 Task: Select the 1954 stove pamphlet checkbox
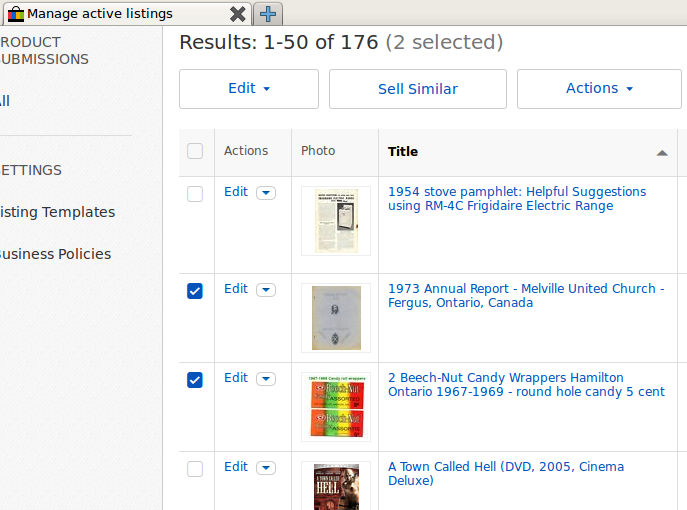[195, 194]
